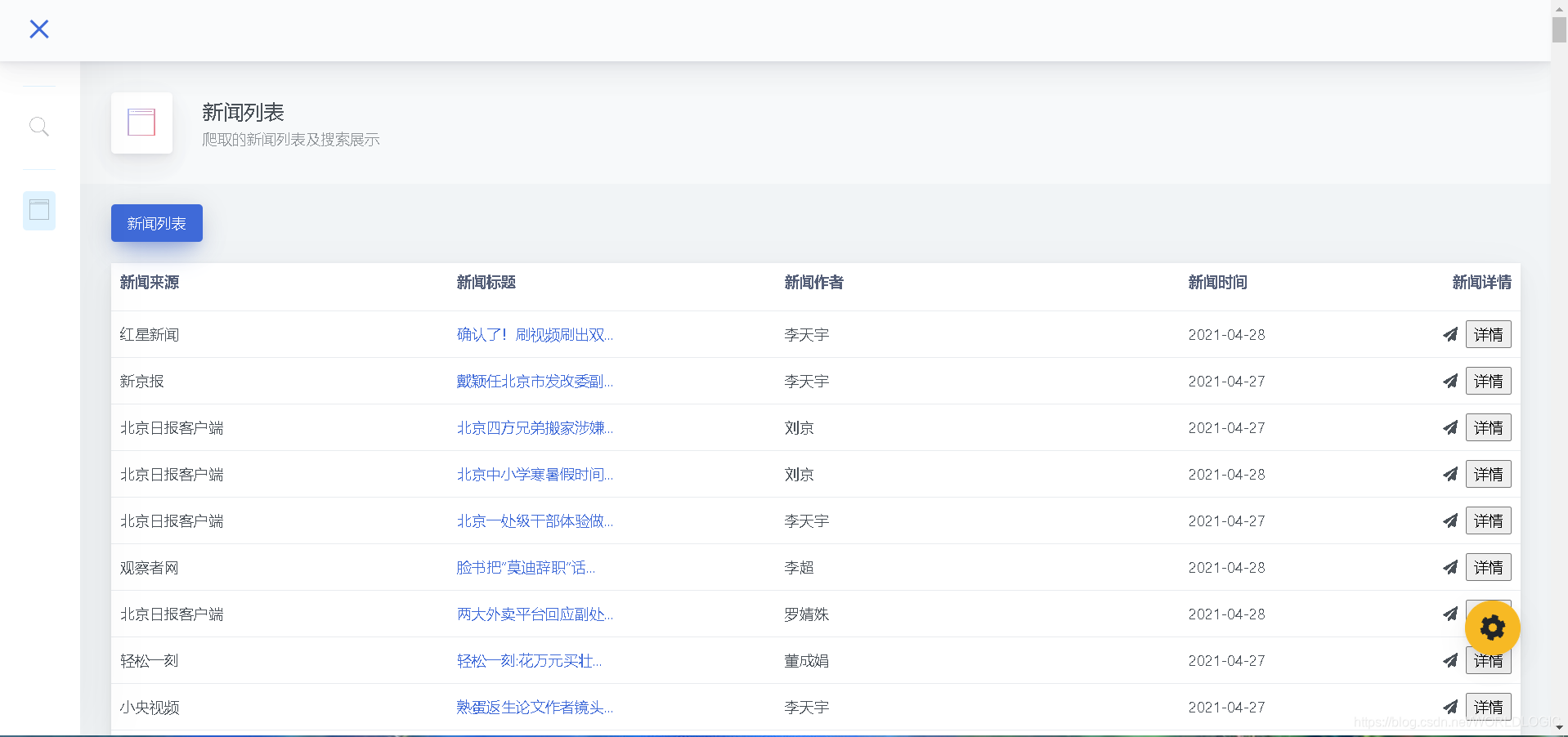The width and height of the screenshot is (1568, 737).
Task: Click the 脸书把"莫迪辞职"话... article link
Action: click(526, 567)
